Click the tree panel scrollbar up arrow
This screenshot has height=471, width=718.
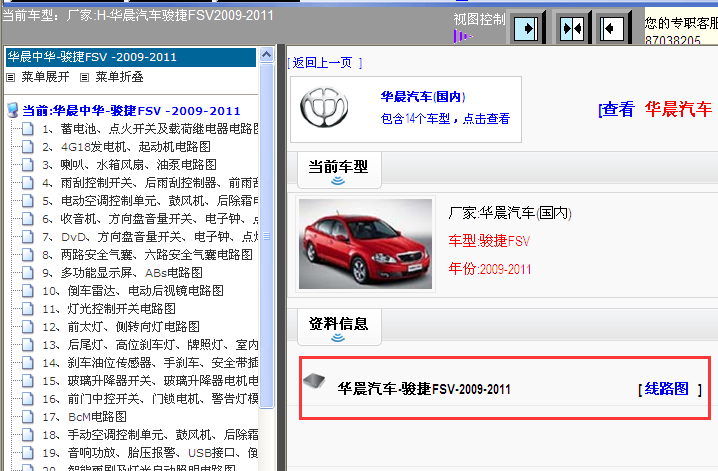click(267, 55)
